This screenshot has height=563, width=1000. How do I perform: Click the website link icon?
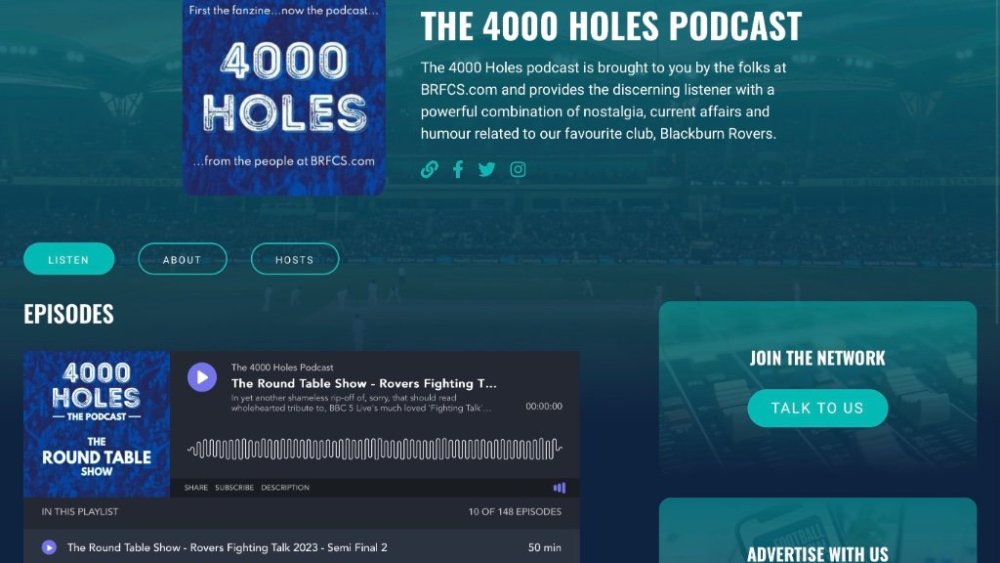click(429, 169)
